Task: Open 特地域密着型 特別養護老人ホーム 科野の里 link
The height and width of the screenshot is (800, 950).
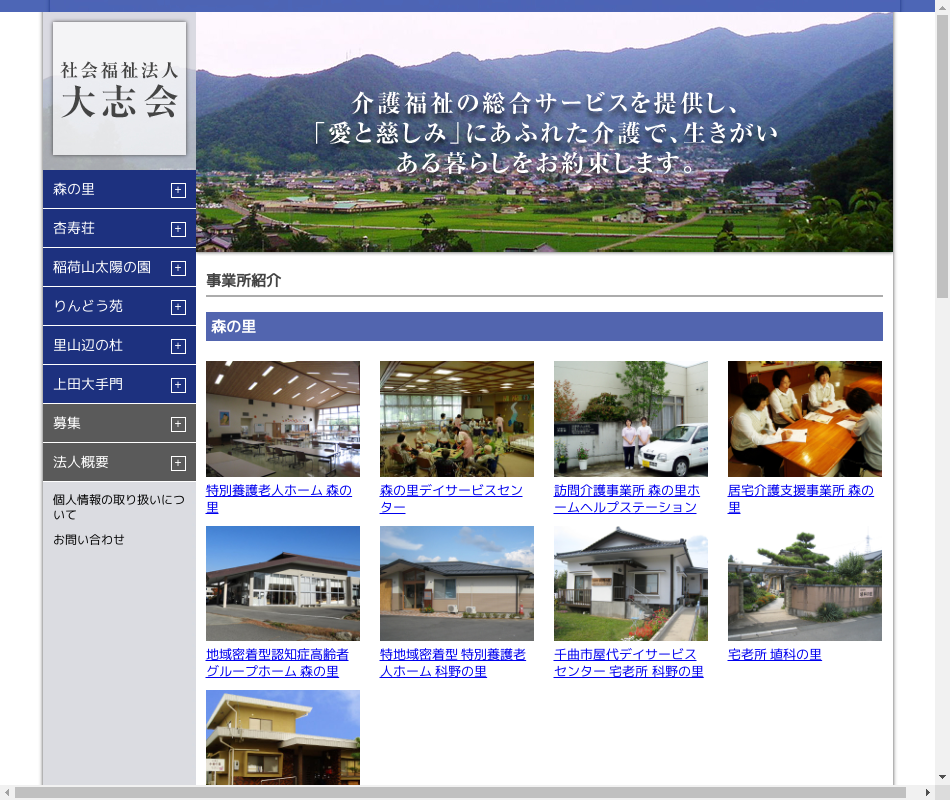Action: (x=452, y=663)
